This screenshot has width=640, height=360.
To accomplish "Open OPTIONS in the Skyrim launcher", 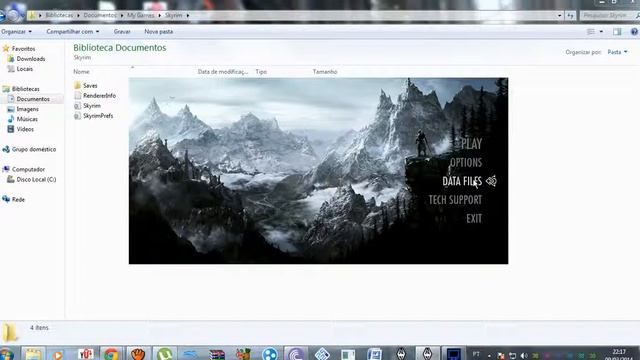I will coord(466,162).
